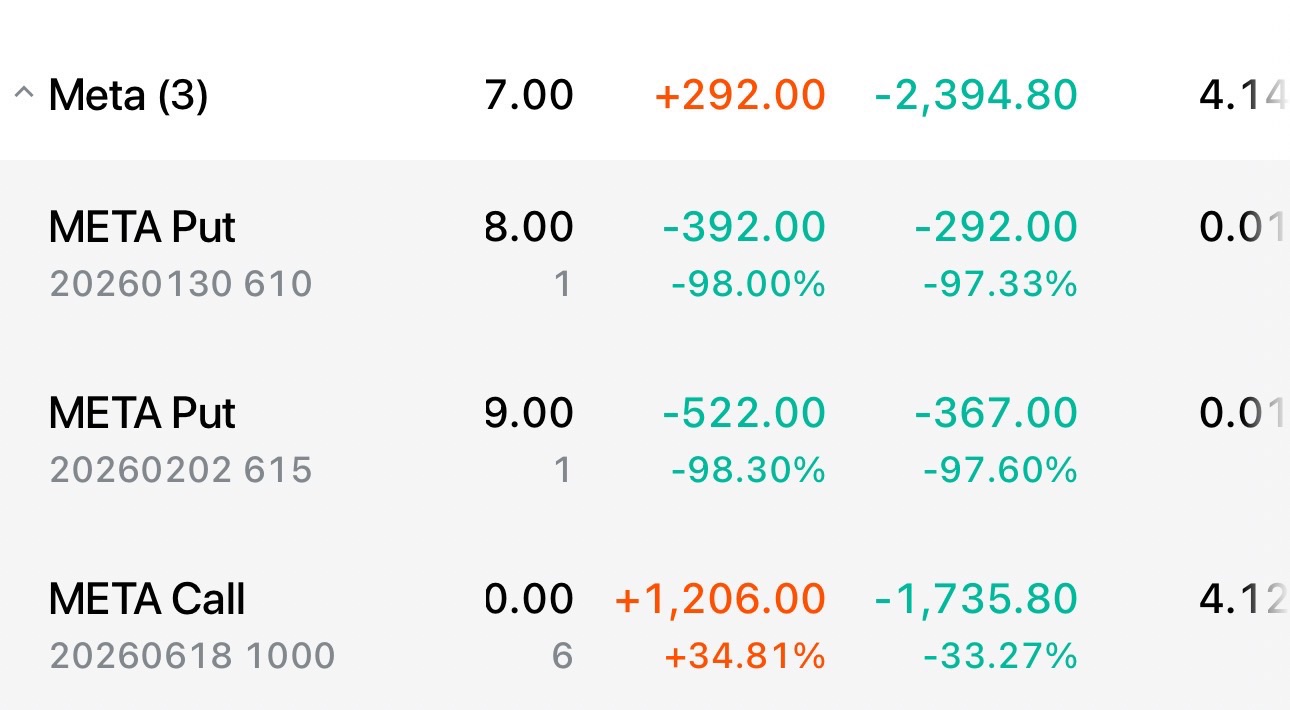
Task: Tap the -522.00 value on 615 Put
Action: [x=744, y=413]
